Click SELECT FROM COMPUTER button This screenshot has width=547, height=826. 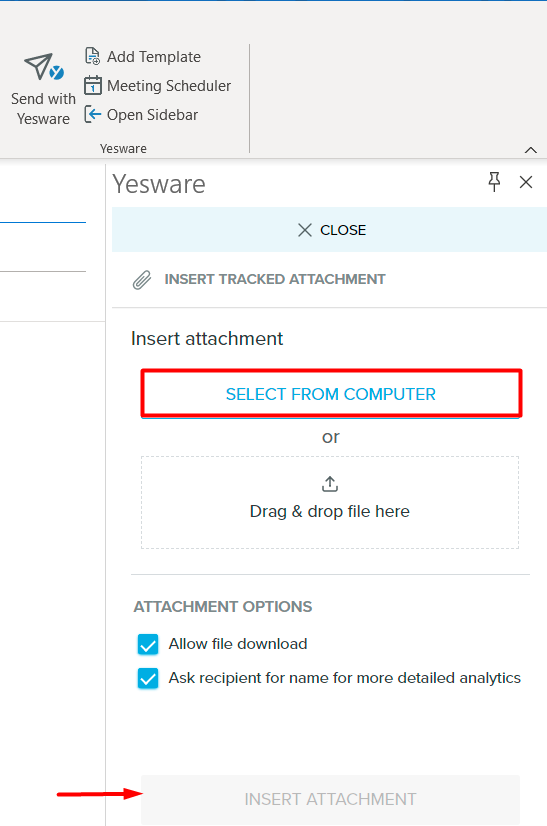pos(331,394)
